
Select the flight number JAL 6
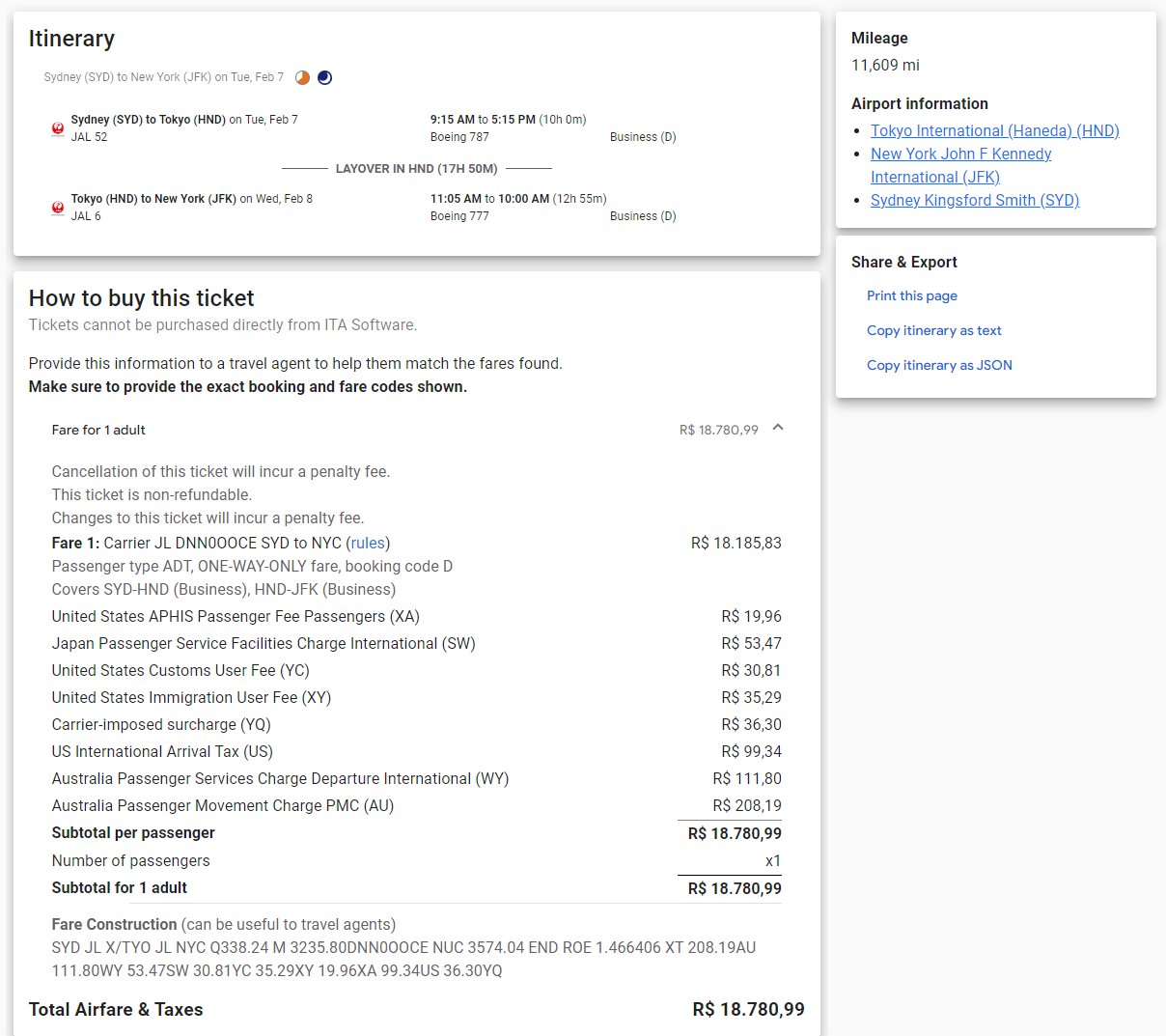[x=86, y=216]
